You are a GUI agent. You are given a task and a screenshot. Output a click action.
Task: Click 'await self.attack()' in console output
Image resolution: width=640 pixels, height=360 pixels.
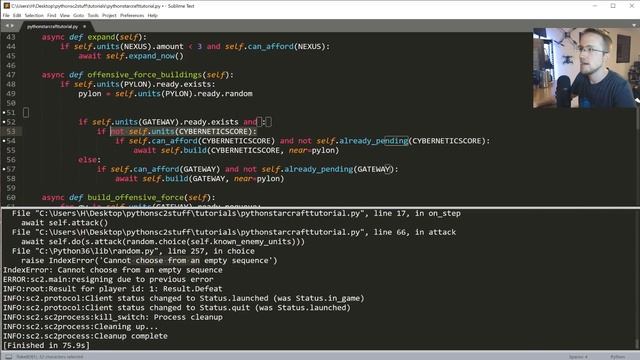64,223
